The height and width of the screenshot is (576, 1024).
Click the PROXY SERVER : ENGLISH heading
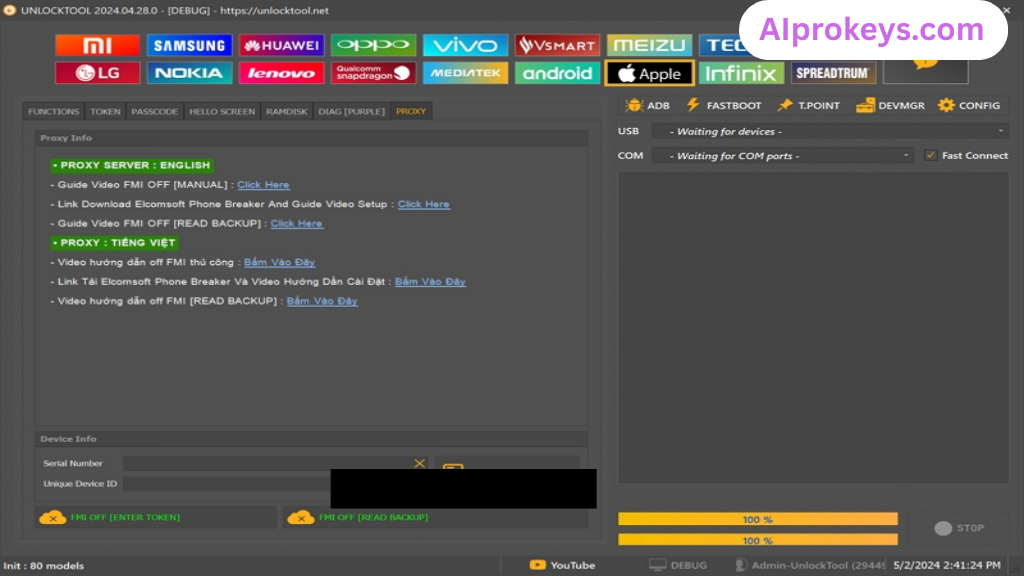pyautogui.click(x=132, y=165)
